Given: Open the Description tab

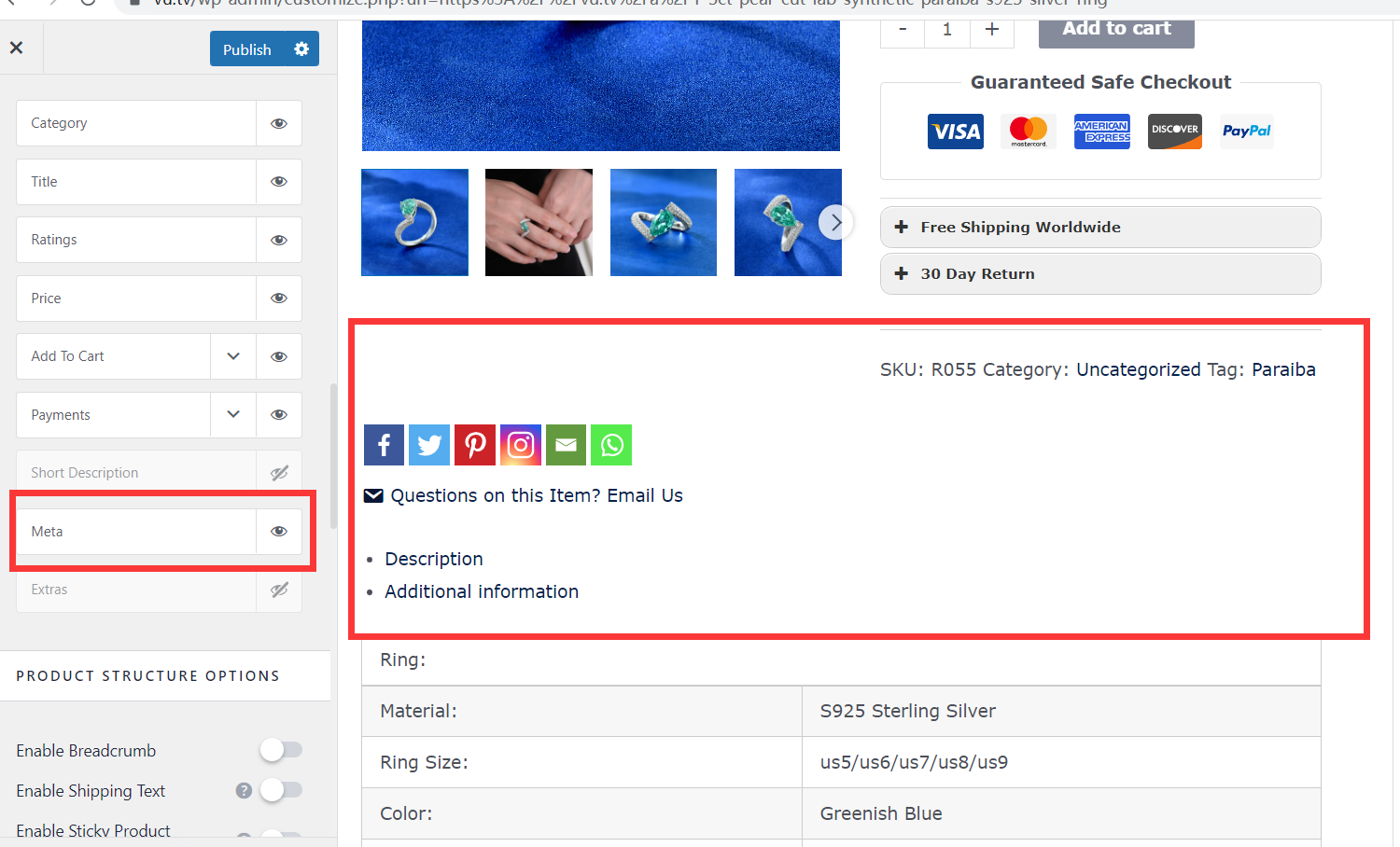Looking at the screenshot, I should coord(434,559).
